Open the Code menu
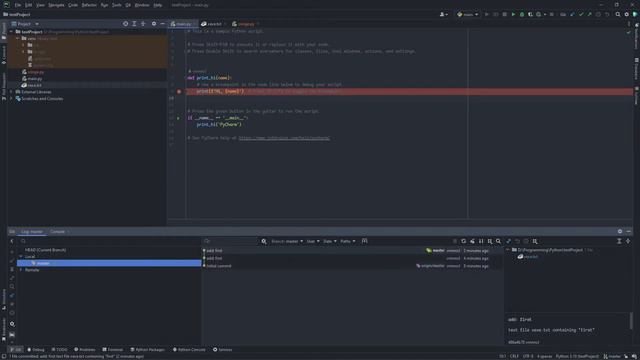The width and height of the screenshot is (640, 360). click(73, 5)
